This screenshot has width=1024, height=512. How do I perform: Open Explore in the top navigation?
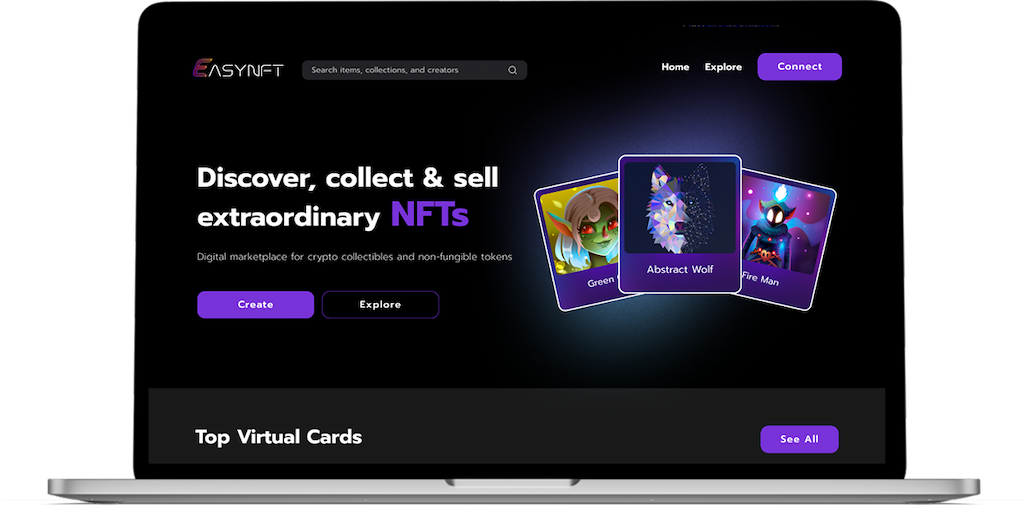click(723, 67)
